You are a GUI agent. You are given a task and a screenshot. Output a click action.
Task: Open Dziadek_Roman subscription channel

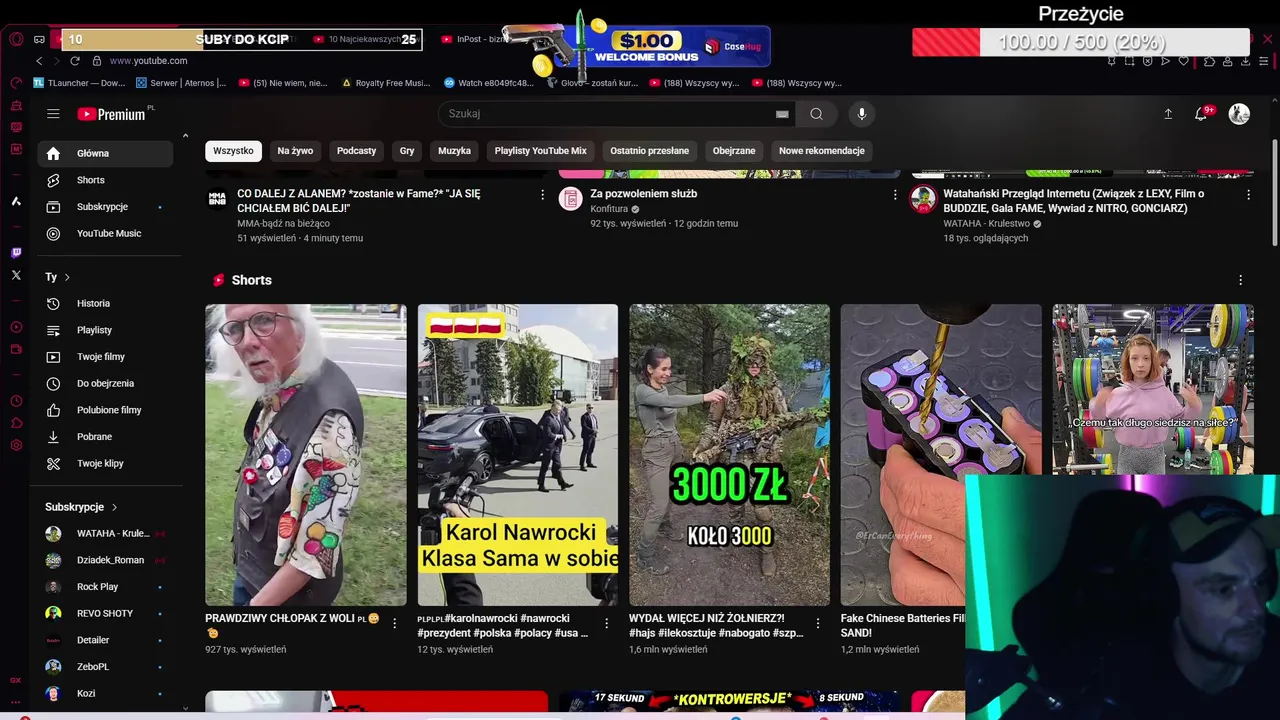(x=105, y=560)
